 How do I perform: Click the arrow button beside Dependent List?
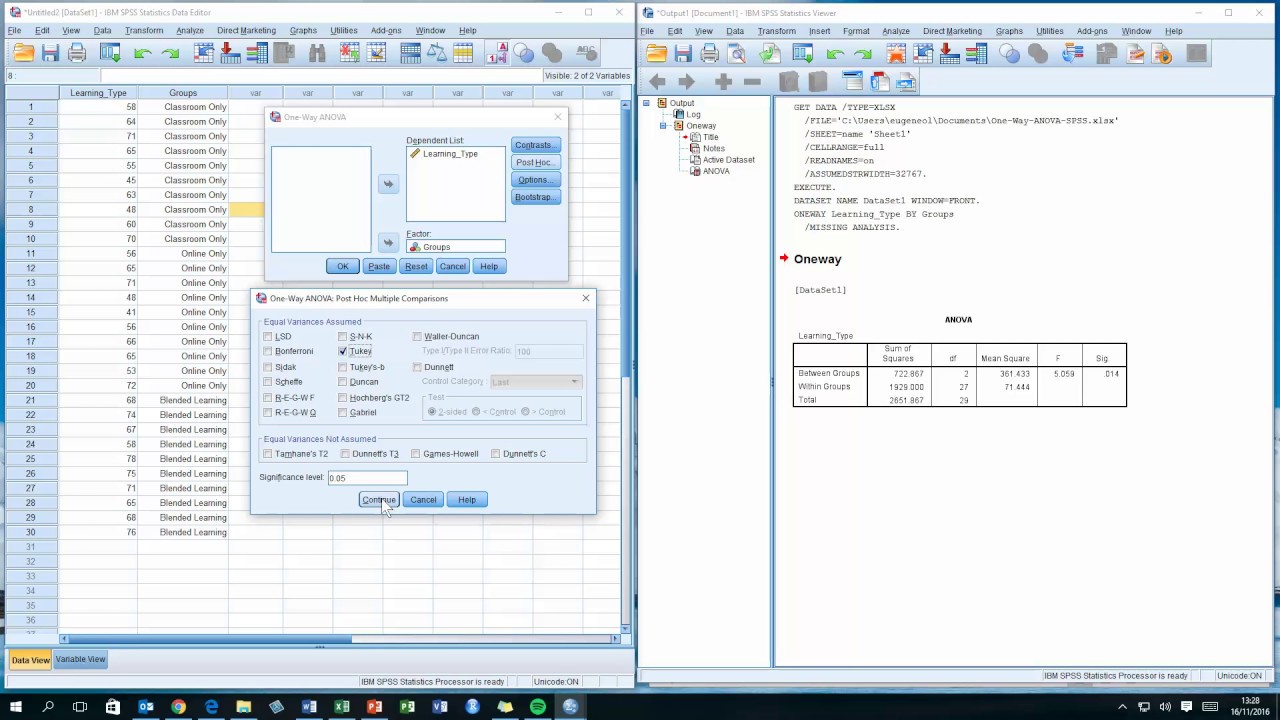coord(389,184)
